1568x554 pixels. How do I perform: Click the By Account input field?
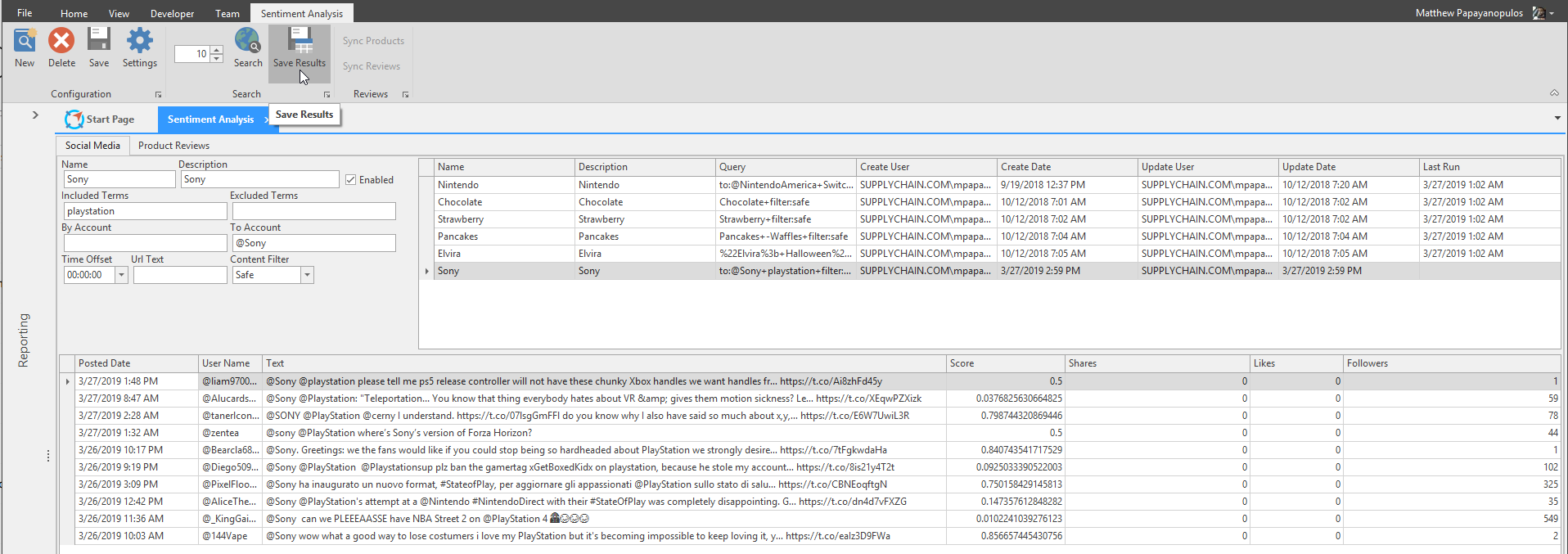[x=145, y=243]
